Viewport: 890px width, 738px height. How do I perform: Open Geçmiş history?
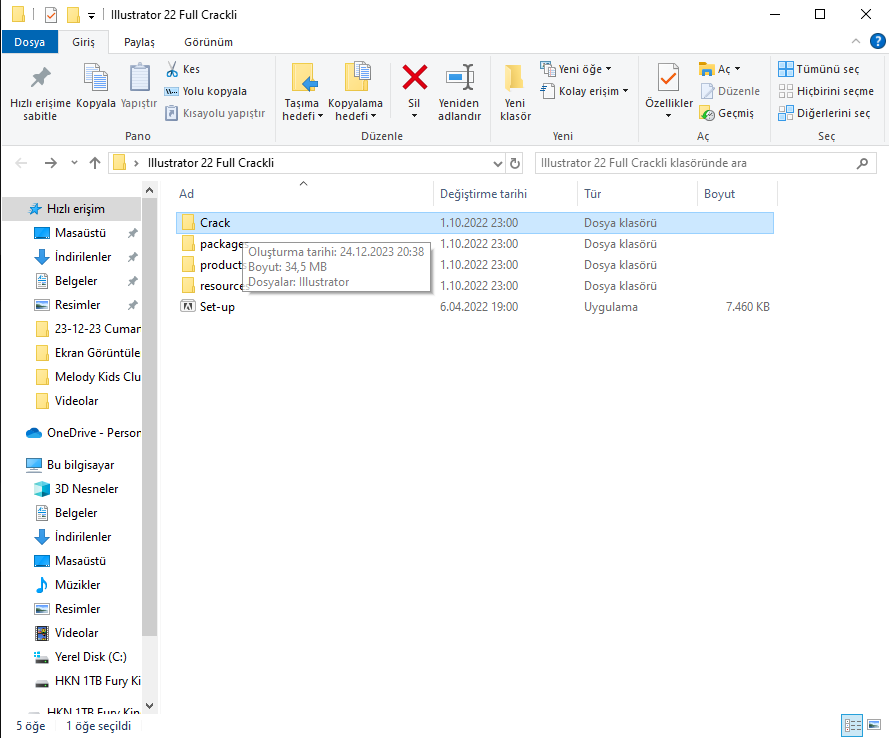(x=727, y=114)
